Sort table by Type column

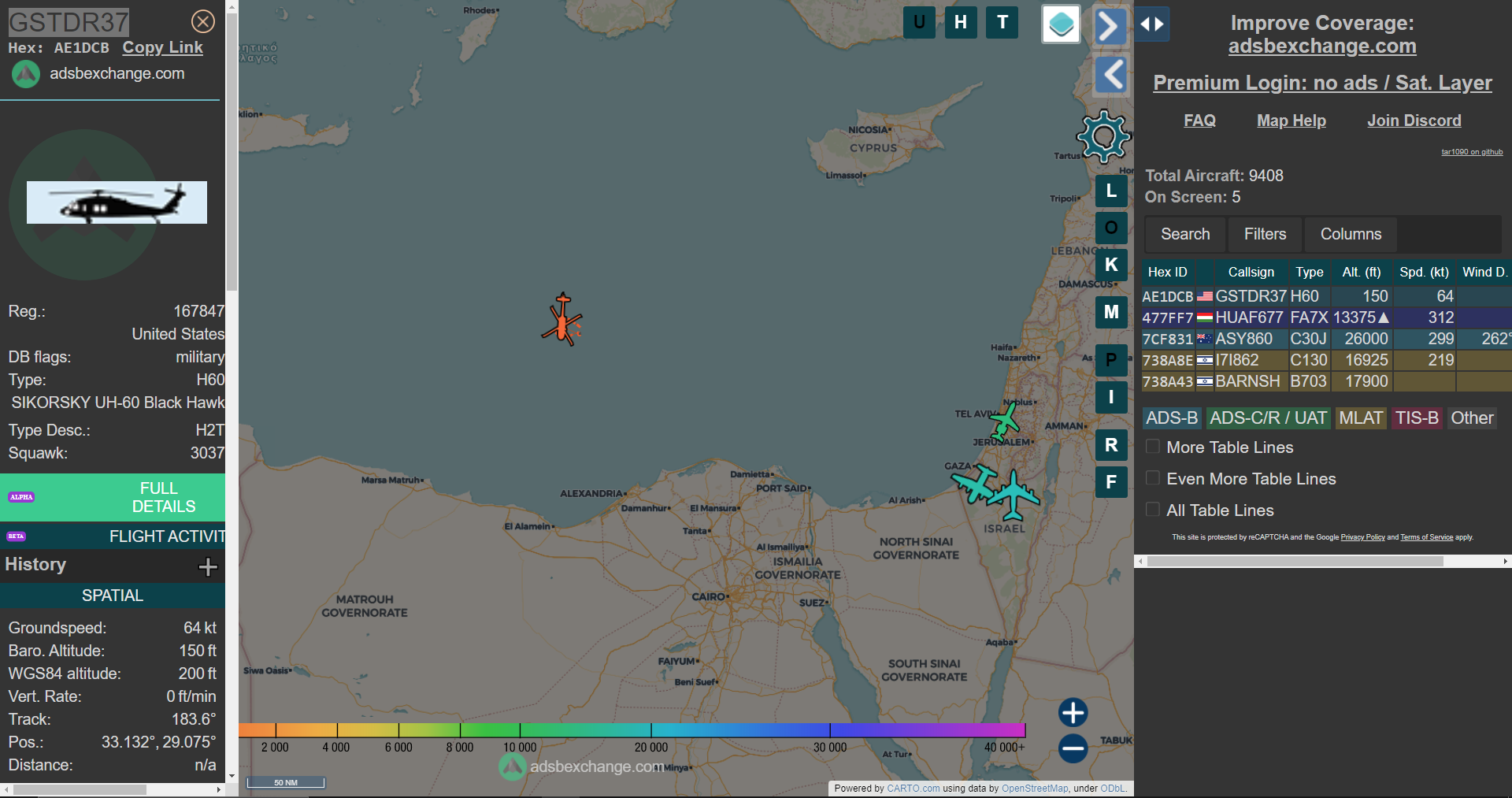pos(1310,272)
